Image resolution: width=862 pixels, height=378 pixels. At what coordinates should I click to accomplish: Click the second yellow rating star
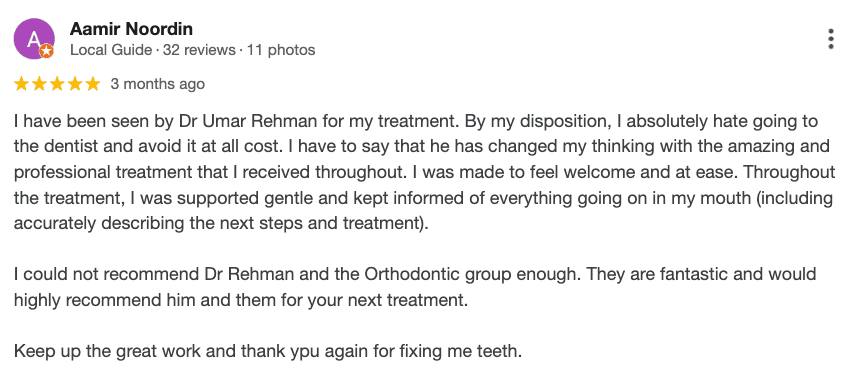pyautogui.click(x=40, y=84)
